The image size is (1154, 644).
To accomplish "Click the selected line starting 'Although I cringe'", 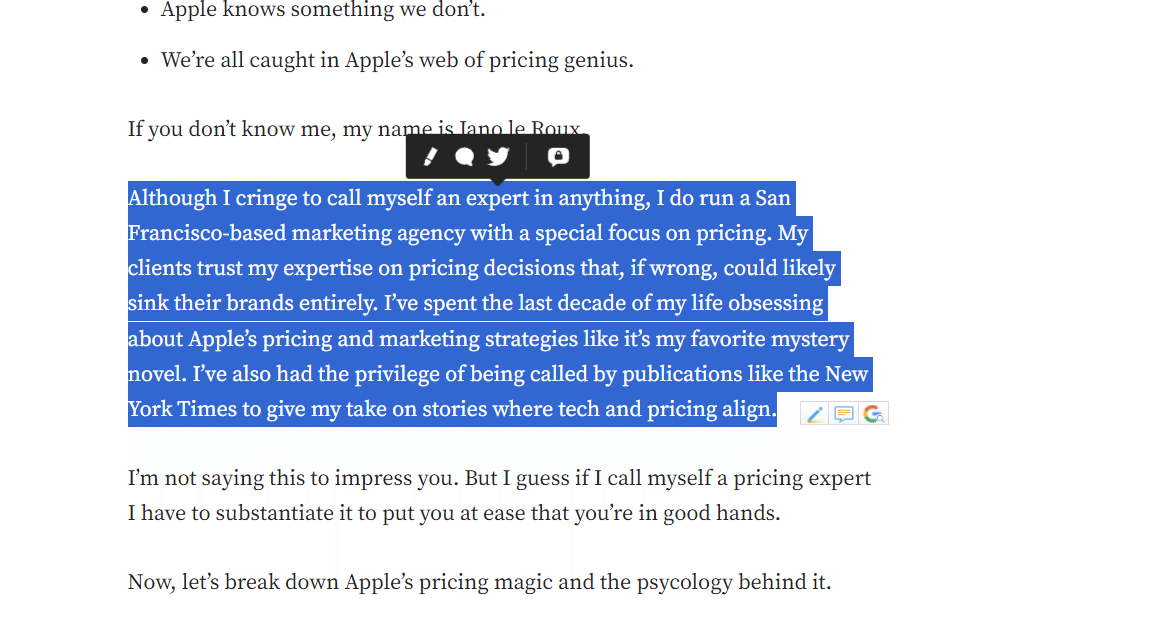I will tap(459, 199).
